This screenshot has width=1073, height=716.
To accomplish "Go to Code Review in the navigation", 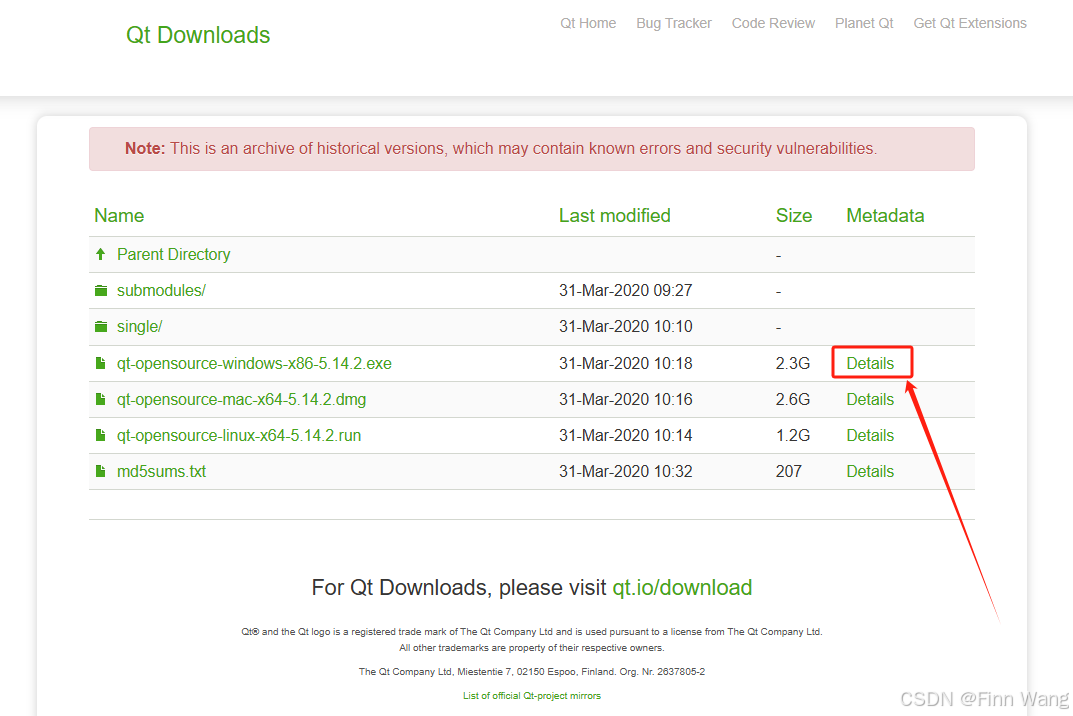I will point(773,23).
